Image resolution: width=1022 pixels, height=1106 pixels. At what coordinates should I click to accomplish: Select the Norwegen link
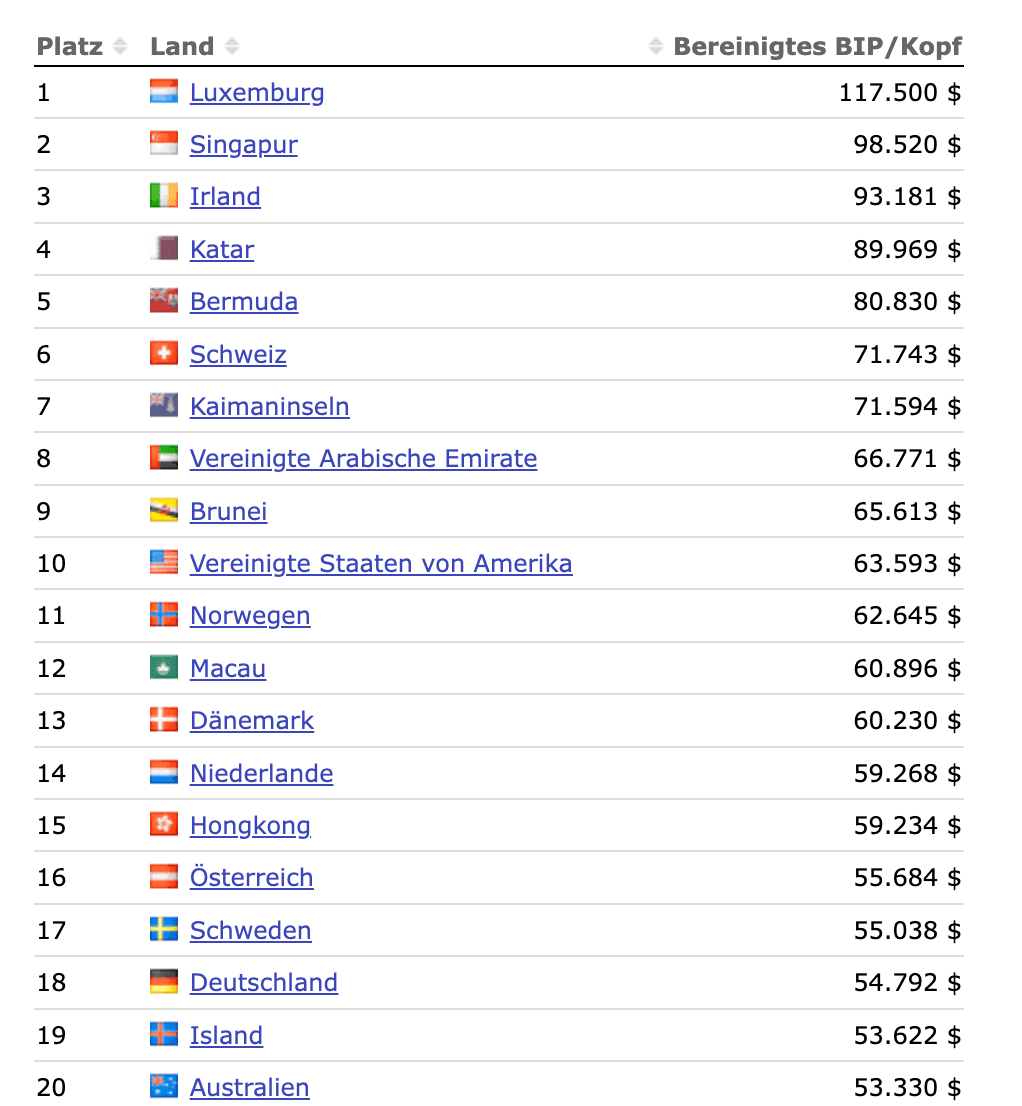point(250,616)
